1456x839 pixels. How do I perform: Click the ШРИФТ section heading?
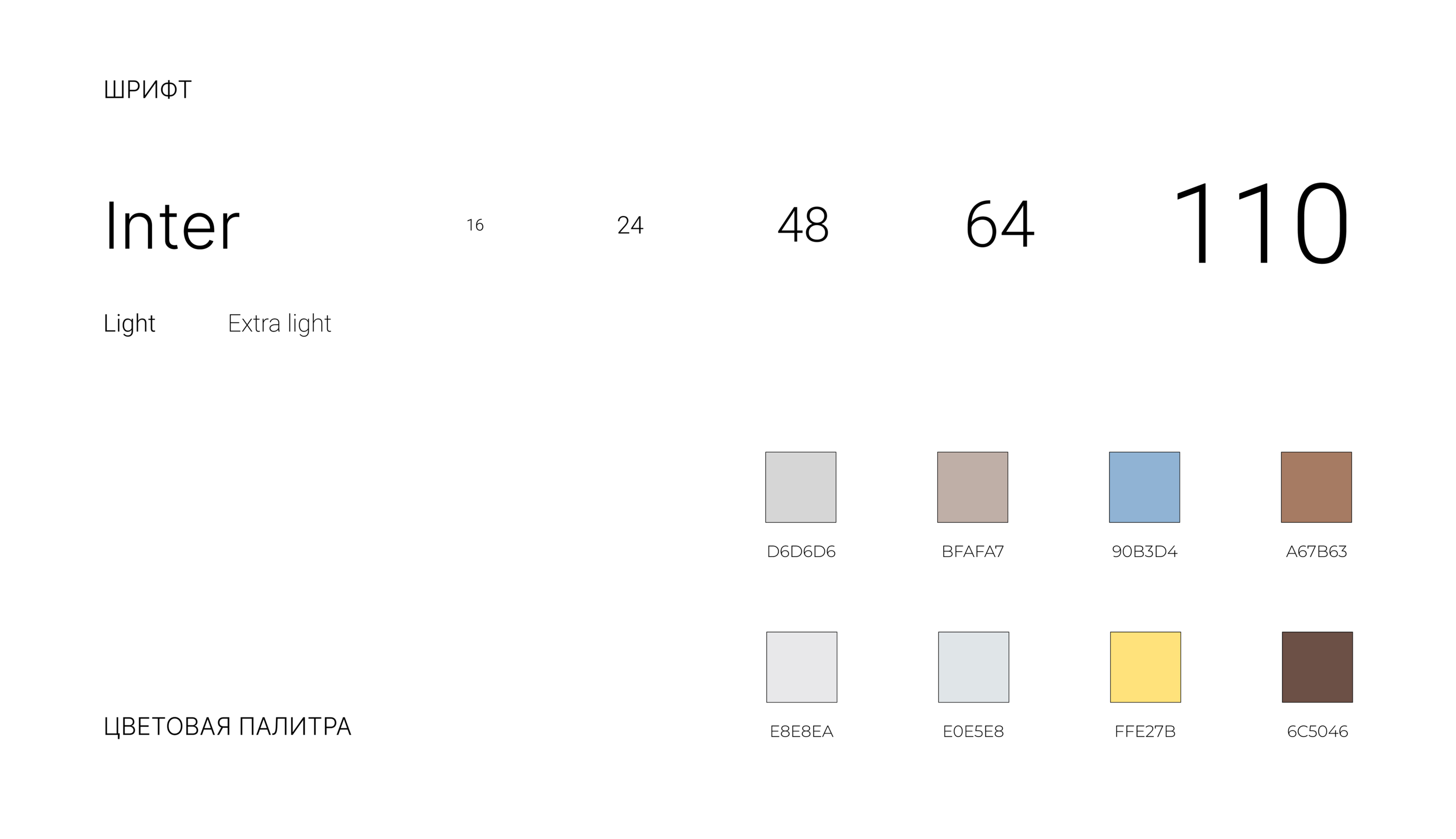point(147,90)
